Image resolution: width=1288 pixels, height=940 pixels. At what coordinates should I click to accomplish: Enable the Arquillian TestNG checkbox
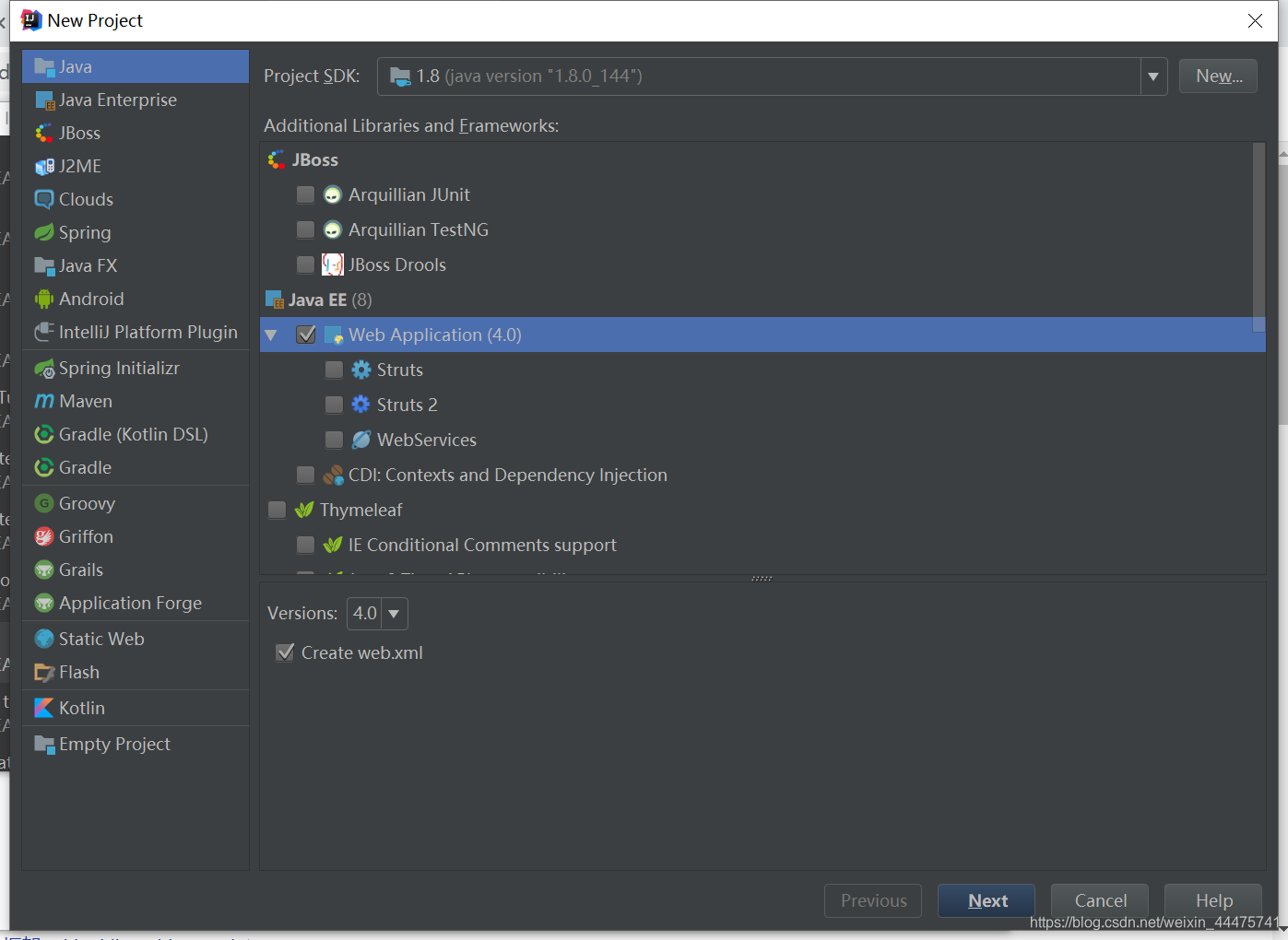pos(305,230)
